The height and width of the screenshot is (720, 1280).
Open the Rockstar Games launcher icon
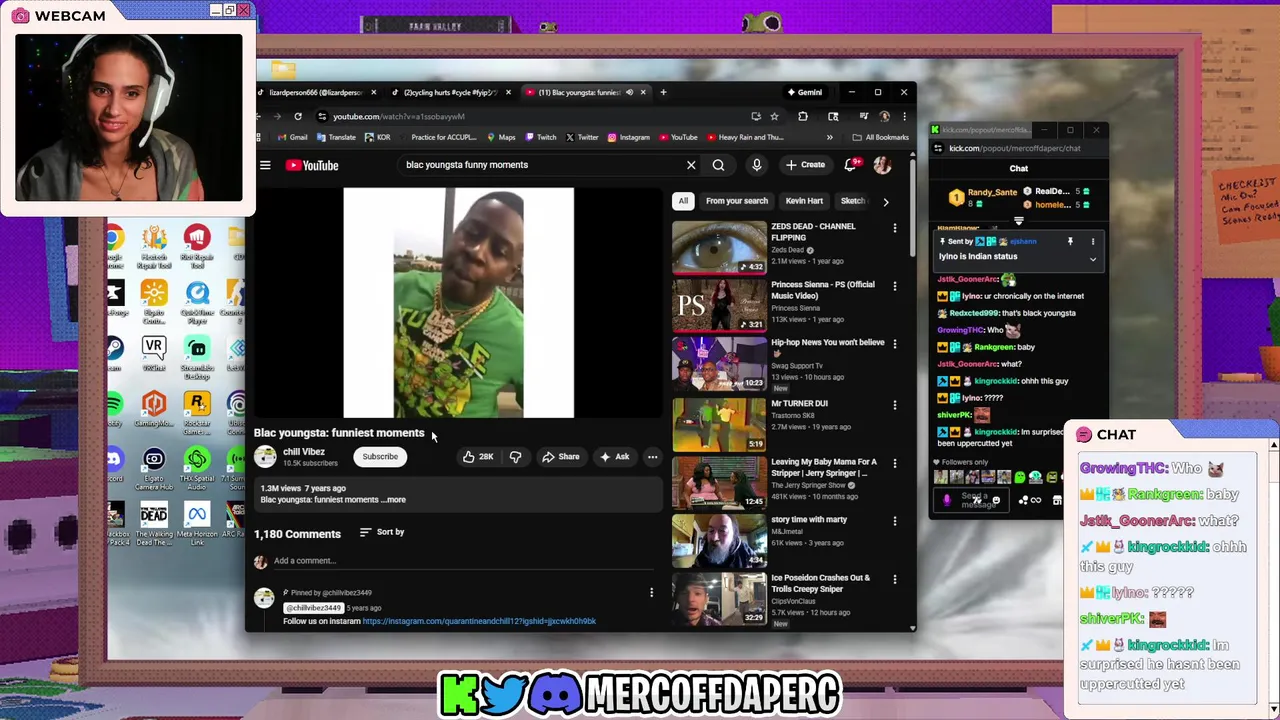tap(197, 412)
